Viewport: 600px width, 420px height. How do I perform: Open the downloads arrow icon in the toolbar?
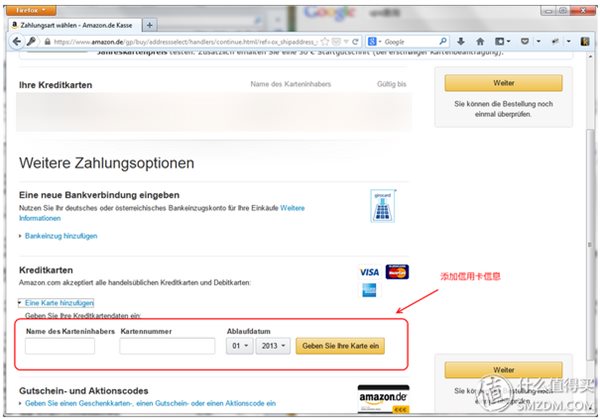point(461,41)
